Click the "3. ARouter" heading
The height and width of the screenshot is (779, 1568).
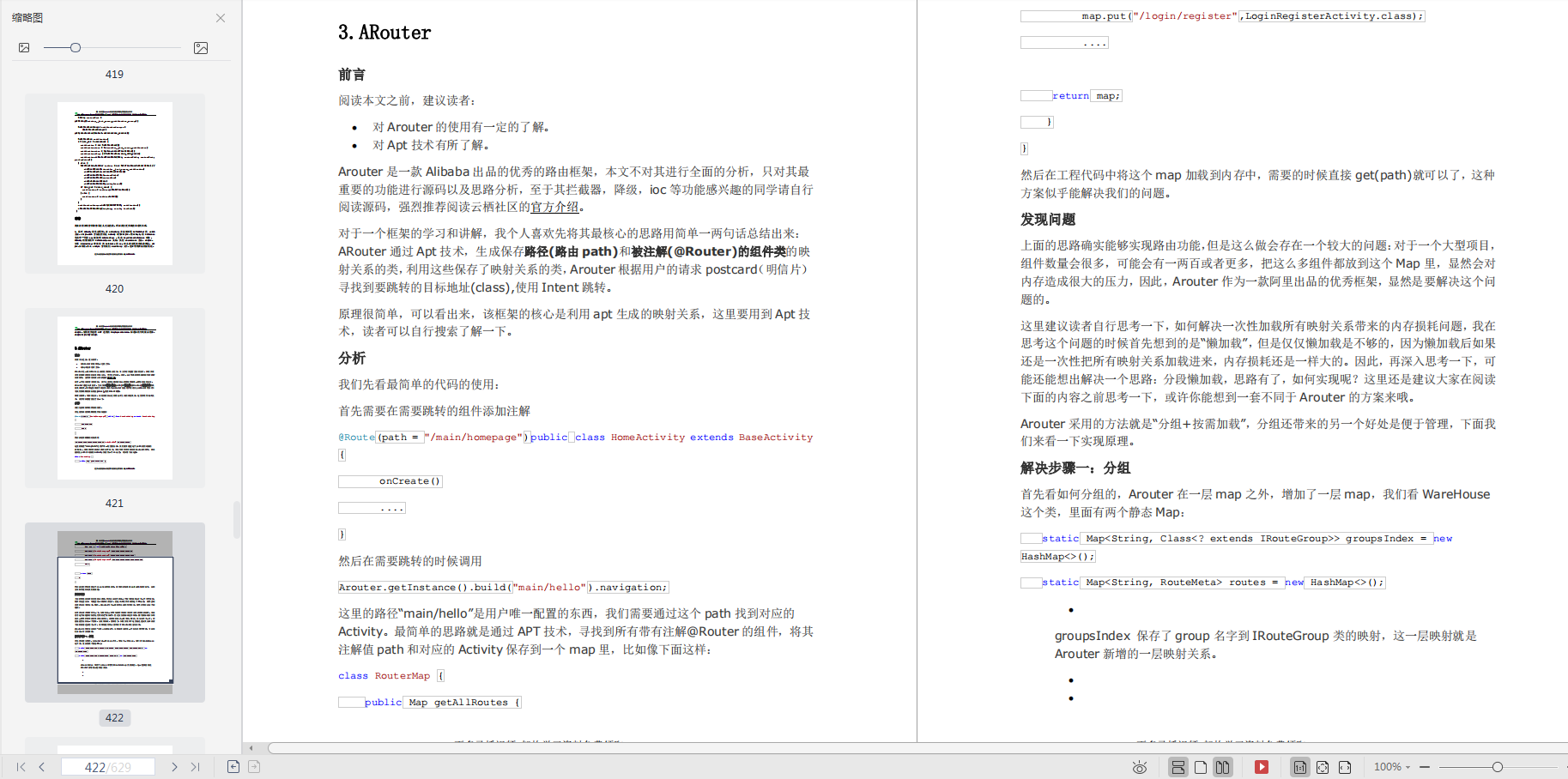(x=384, y=33)
